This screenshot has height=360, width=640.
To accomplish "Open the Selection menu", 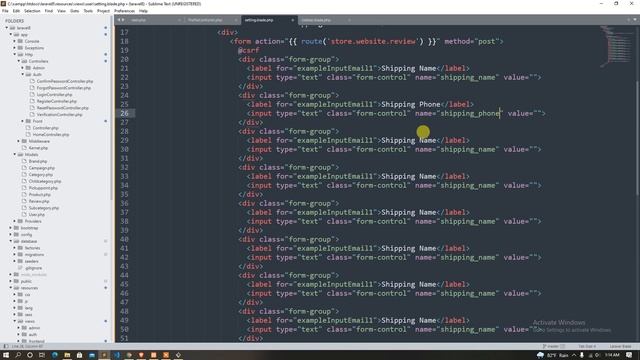I will click(x=32, y=11).
